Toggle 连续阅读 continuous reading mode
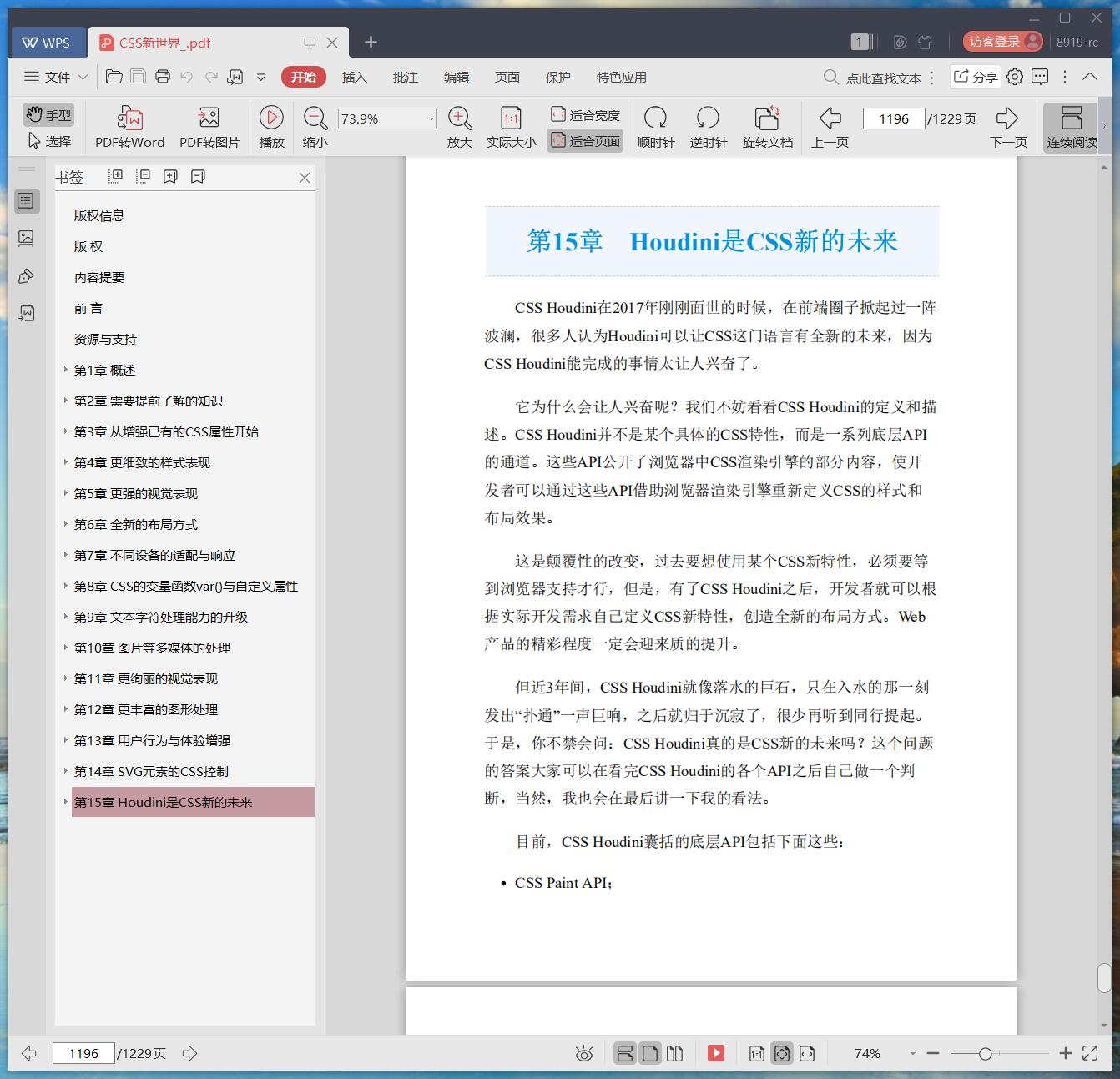The width and height of the screenshot is (1120, 1079). coord(1071,125)
